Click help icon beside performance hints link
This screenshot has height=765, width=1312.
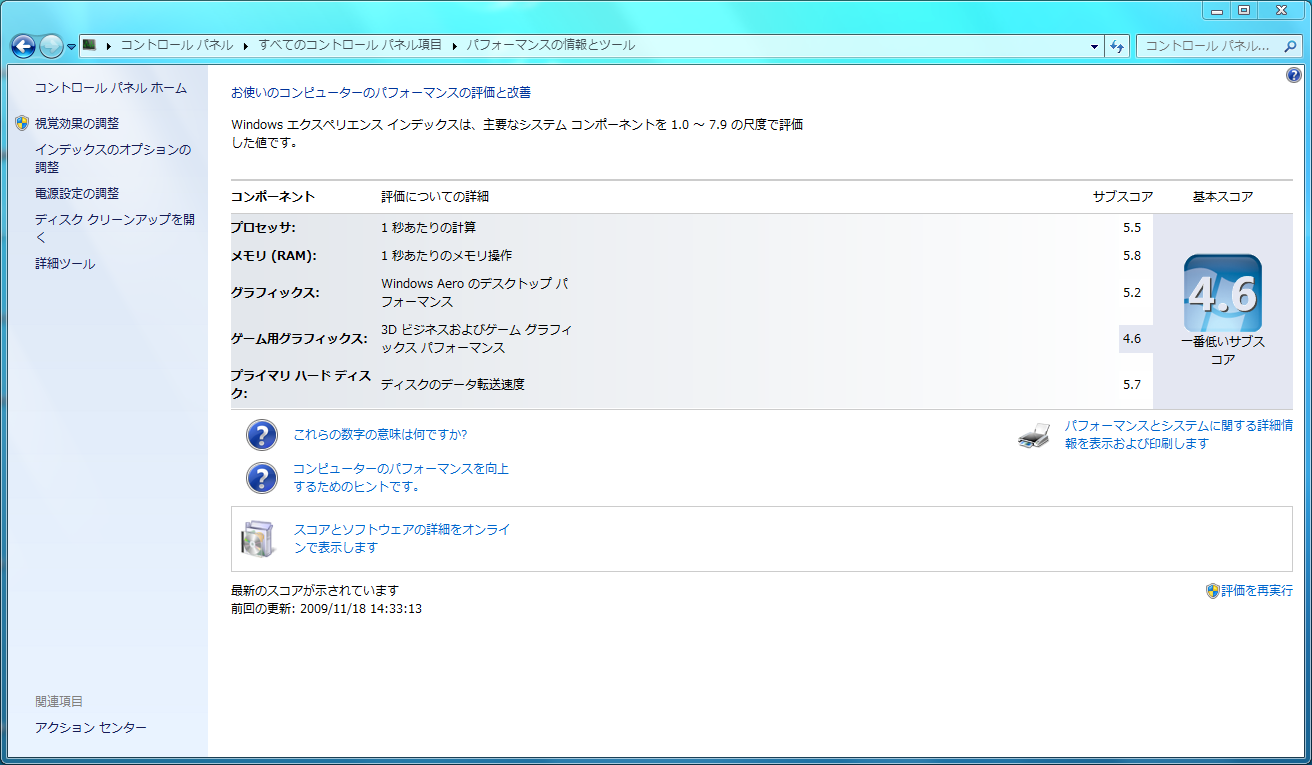point(261,478)
